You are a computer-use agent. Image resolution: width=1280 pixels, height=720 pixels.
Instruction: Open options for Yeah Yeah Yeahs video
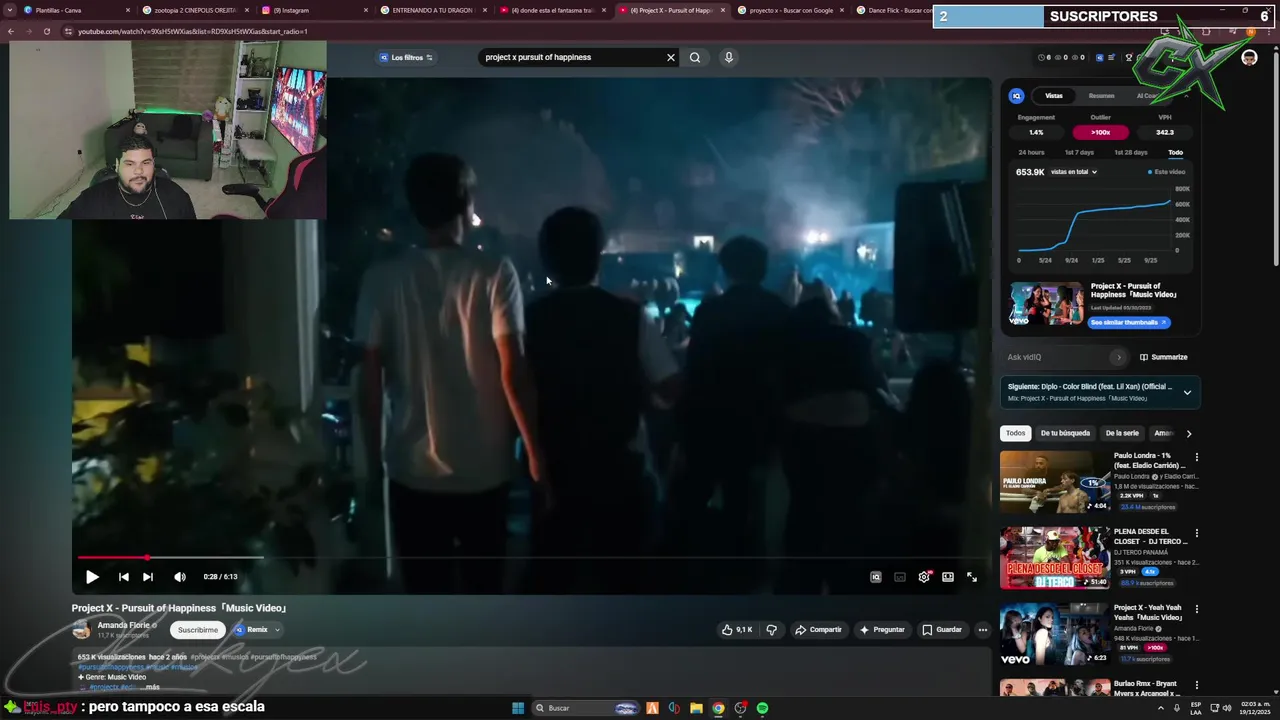pos(1196,609)
